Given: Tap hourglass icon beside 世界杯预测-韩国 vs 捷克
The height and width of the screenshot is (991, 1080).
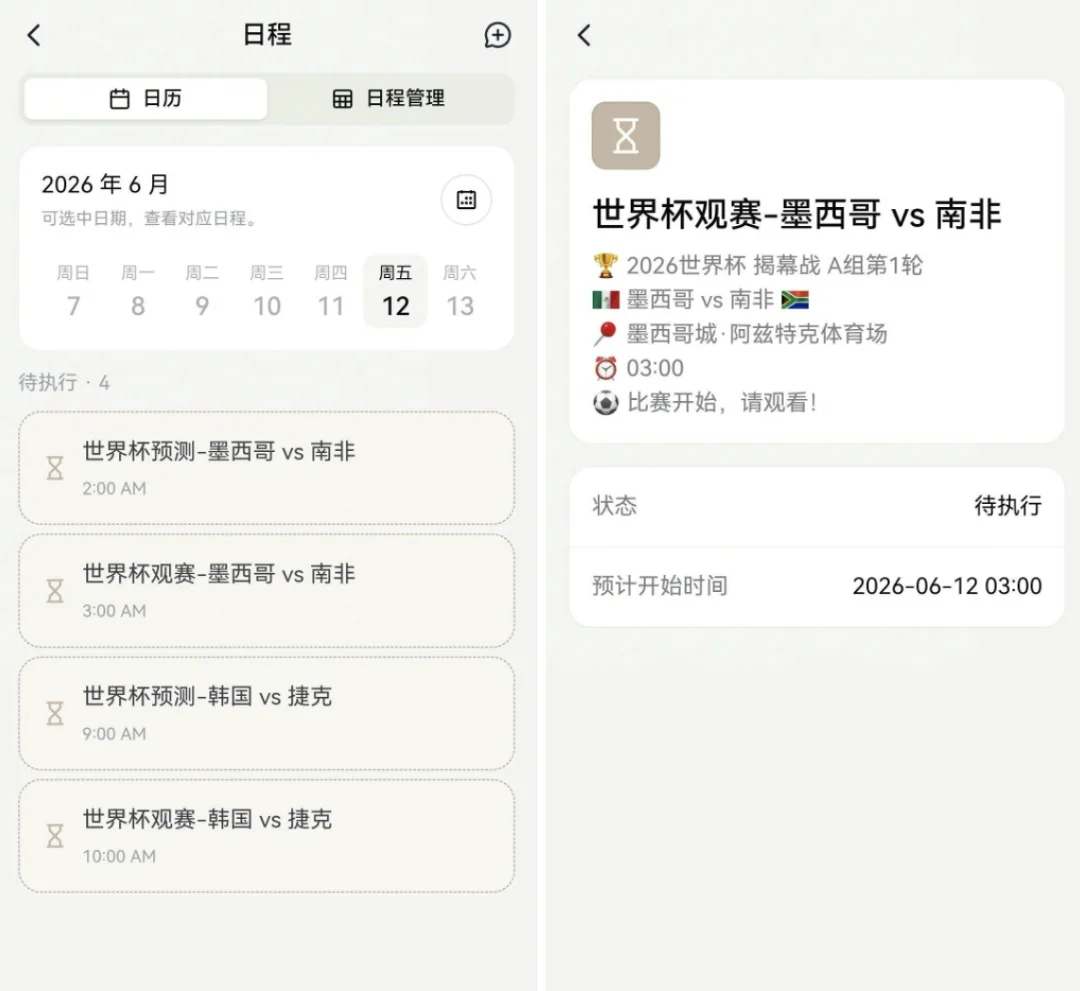Looking at the screenshot, I should [55, 713].
